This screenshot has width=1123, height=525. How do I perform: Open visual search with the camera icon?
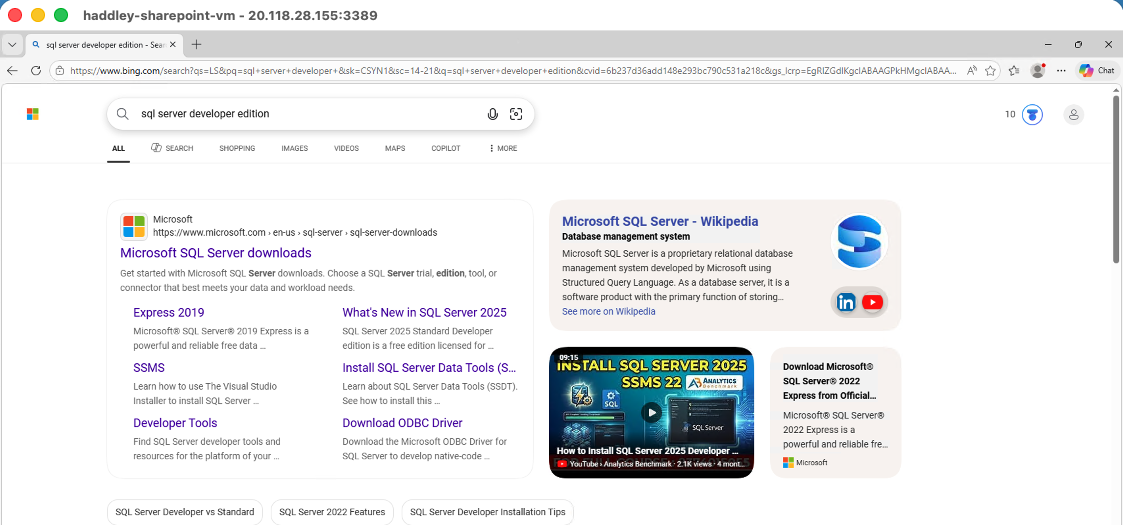[516, 114]
